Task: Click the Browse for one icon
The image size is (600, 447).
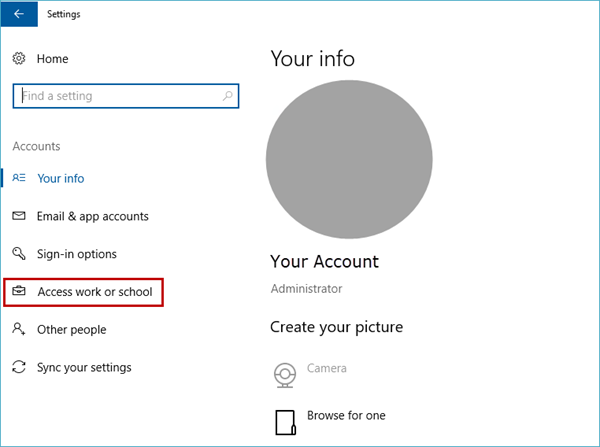Action: 285,420
